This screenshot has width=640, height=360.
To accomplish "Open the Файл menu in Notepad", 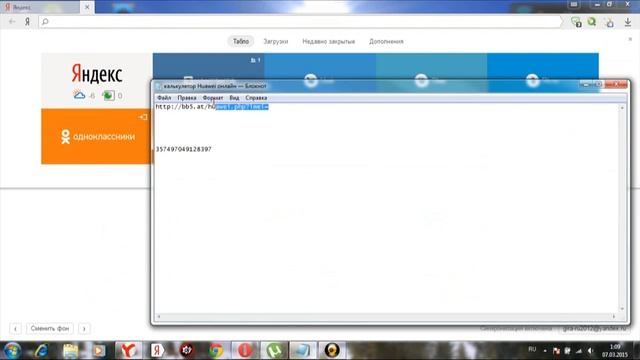I will coord(164,98).
